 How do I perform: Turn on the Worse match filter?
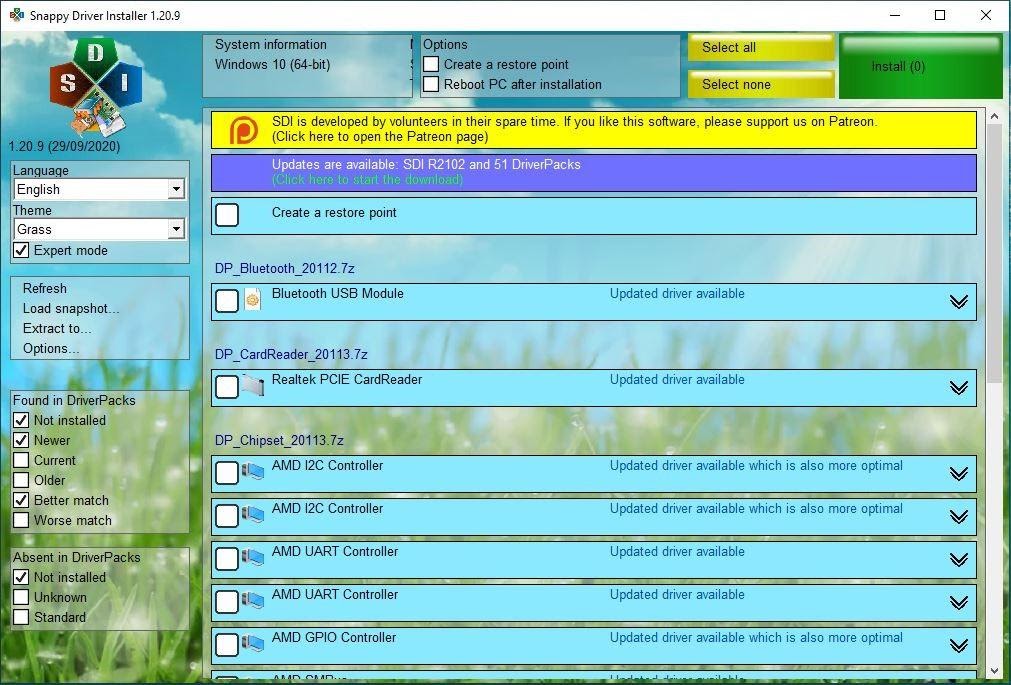(21, 520)
